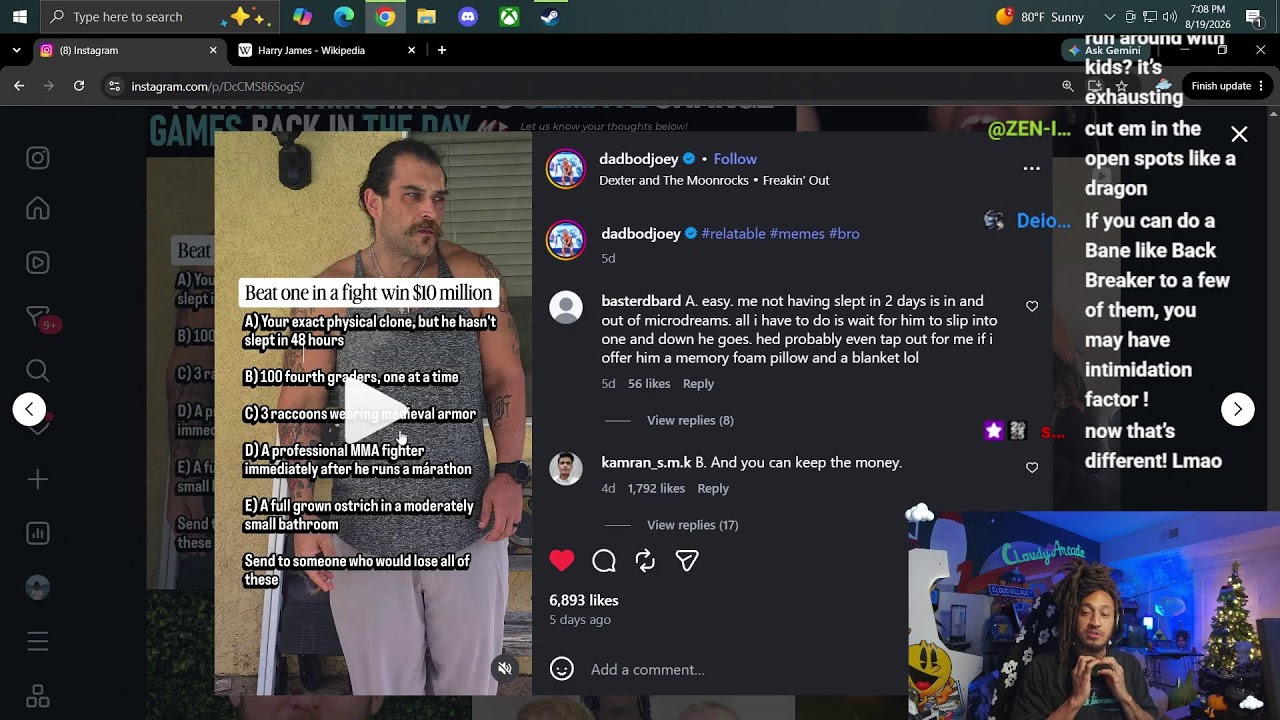This screenshot has height=720, width=1280.
Task: Open basterdbard's profile via username
Action: (641, 301)
